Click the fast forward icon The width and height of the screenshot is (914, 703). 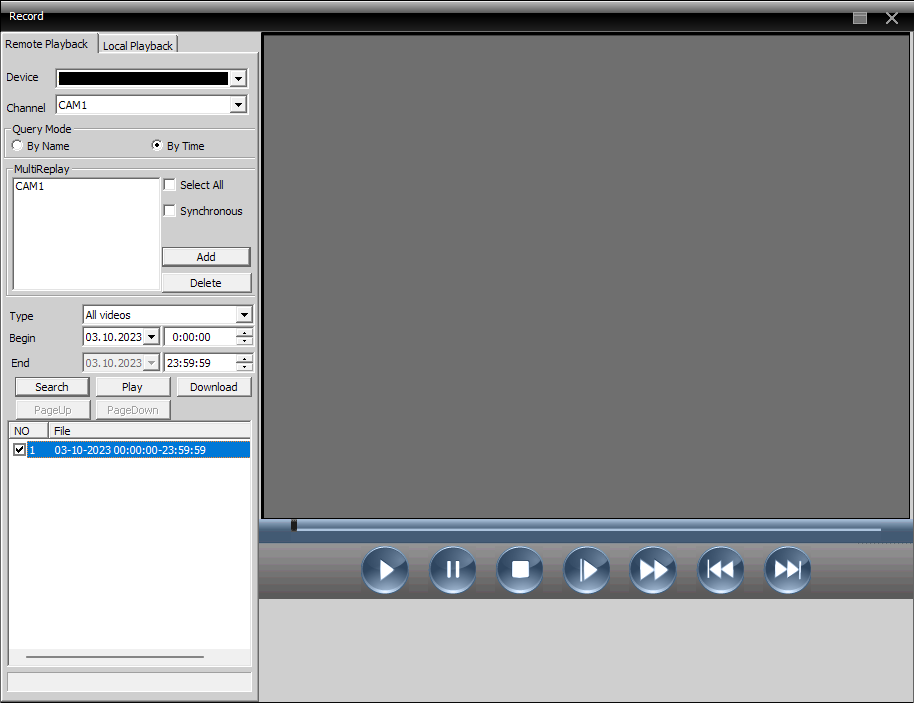pyautogui.click(x=653, y=570)
